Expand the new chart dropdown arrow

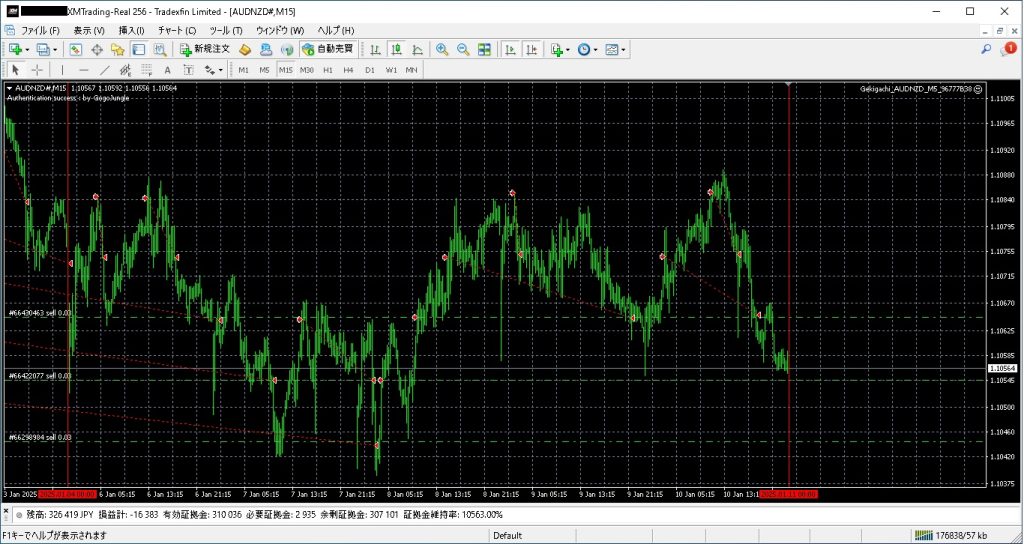(x=27, y=49)
